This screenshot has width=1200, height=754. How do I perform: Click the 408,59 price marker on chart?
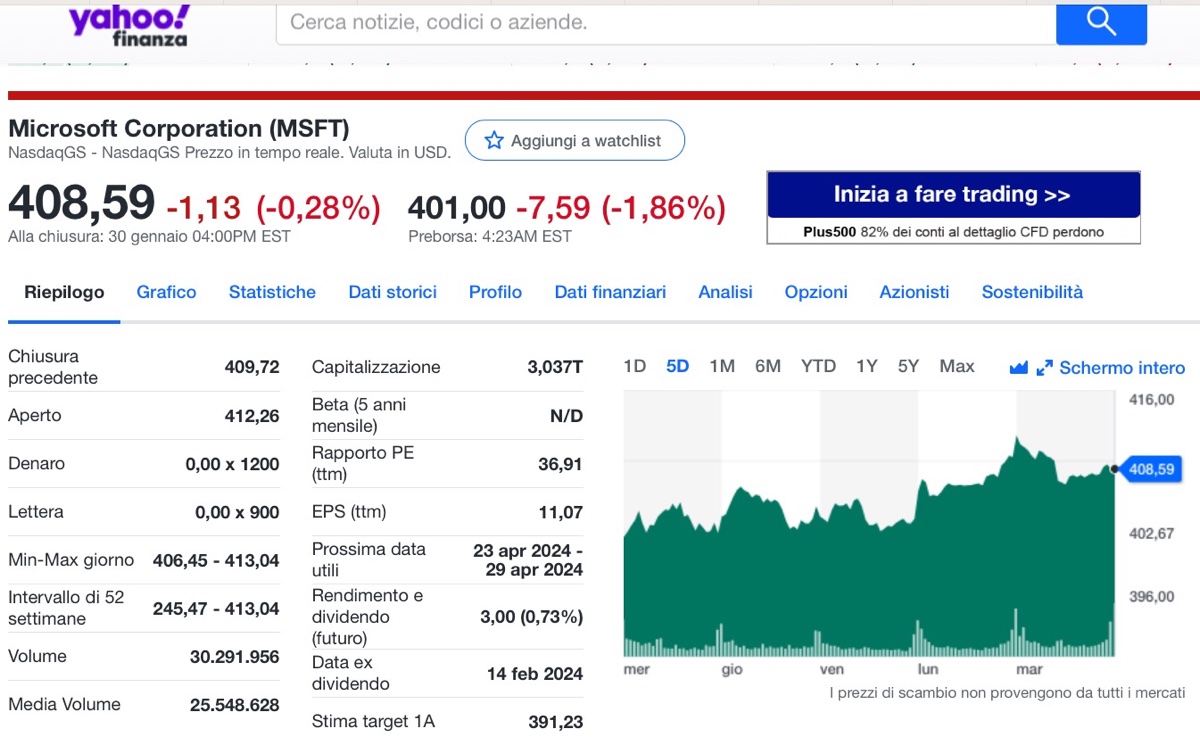[x=1151, y=468]
